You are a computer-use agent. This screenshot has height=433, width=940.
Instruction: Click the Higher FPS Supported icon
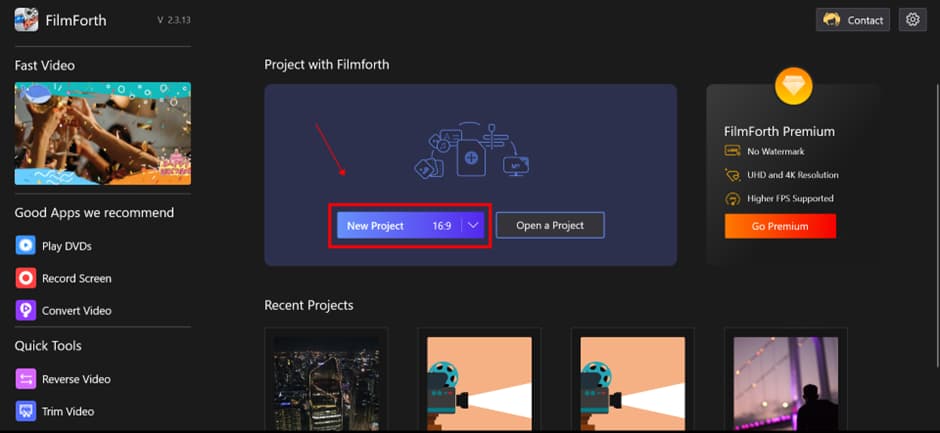(x=733, y=199)
